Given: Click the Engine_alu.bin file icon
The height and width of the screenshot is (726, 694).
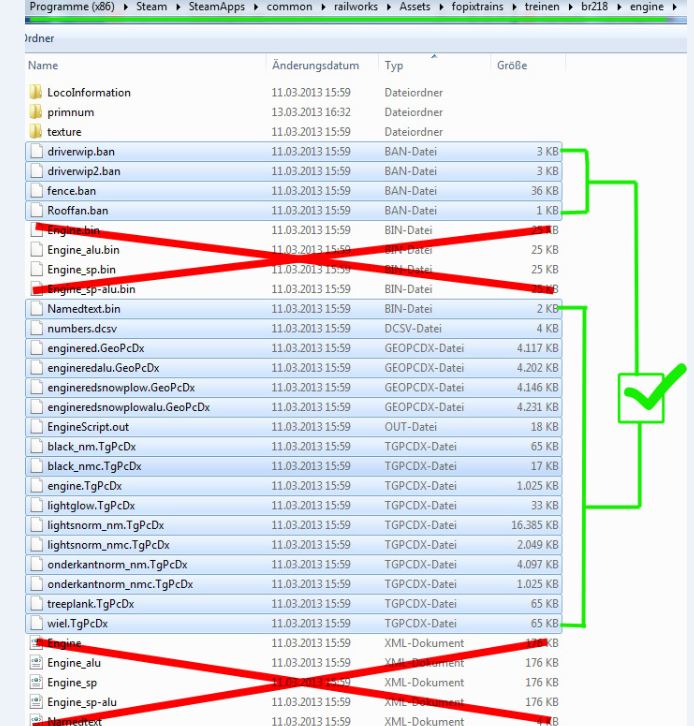Looking at the screenshot, I should coord(37,250).
